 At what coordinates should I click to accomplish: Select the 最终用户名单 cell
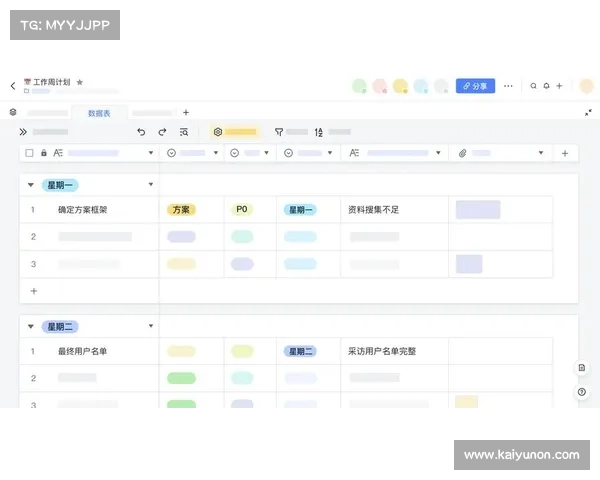click(x=89, y=351)
